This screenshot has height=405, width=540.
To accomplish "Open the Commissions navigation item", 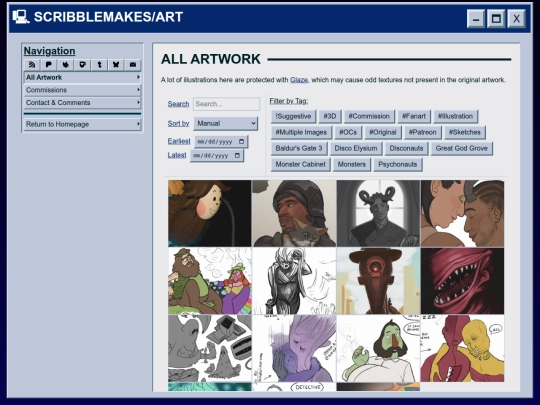I will coord(82,90).
